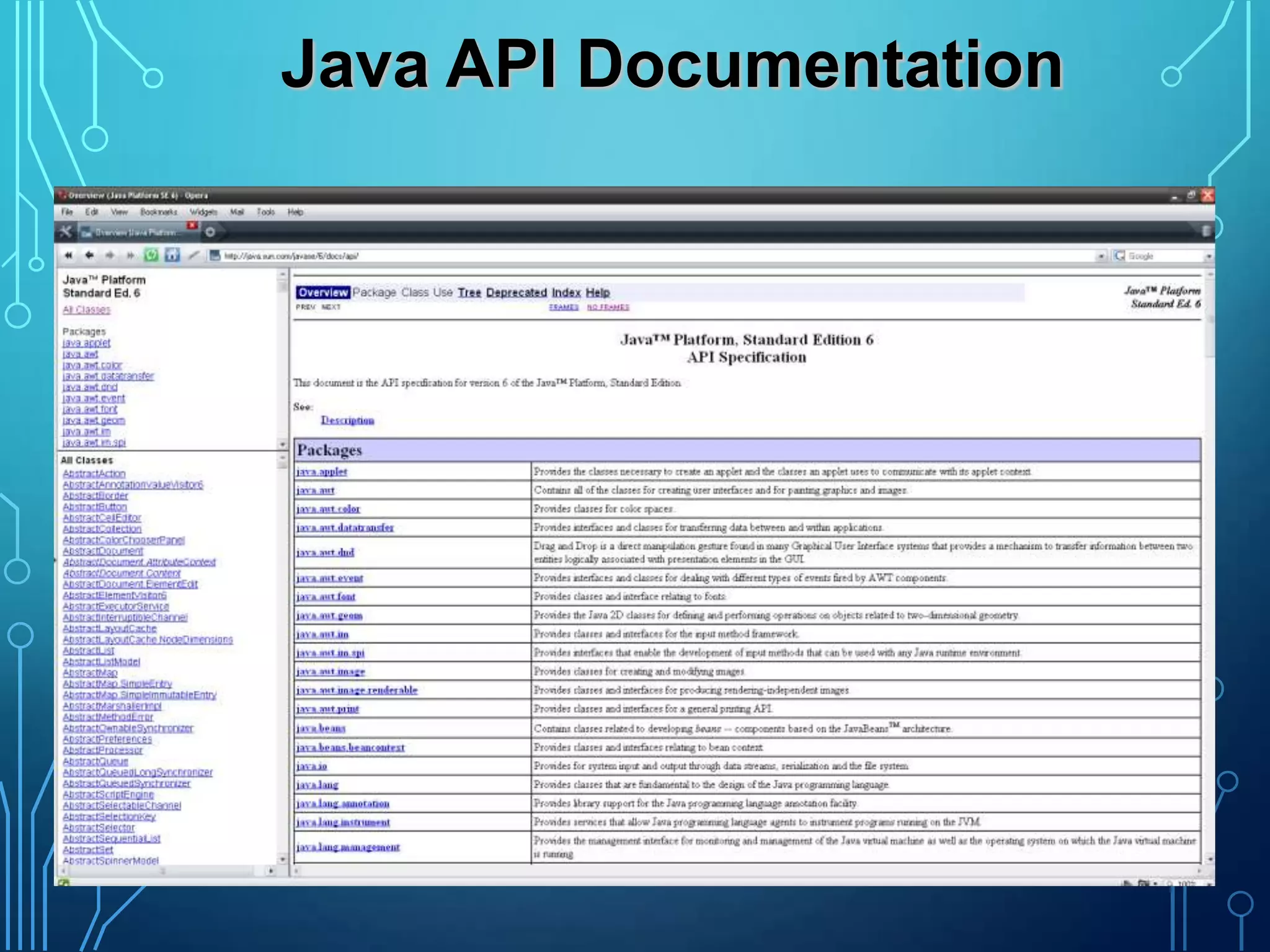Expand the address bar history dropdown
Screen dimensions: 1270x952
click(1101, 256)
